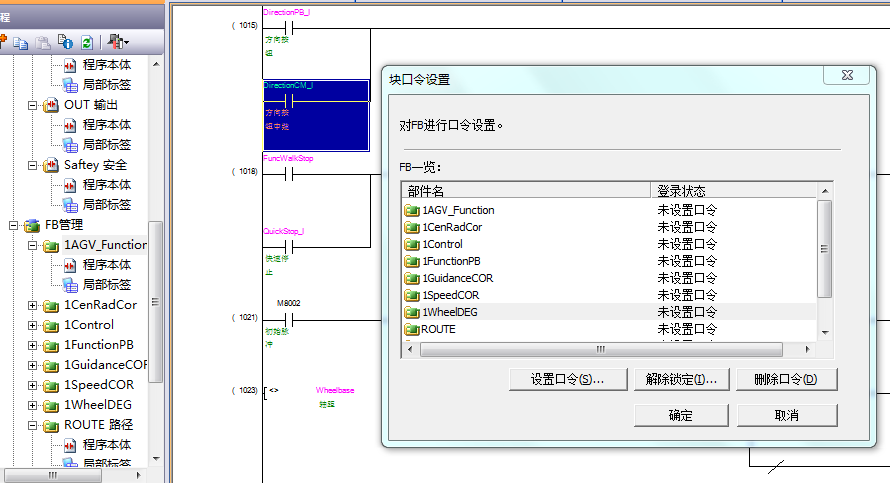Image resolution: width=890 pixels, height=483 pixels.
Task: Click the green refresh icon in toolbar
Action: coord(87,42)
